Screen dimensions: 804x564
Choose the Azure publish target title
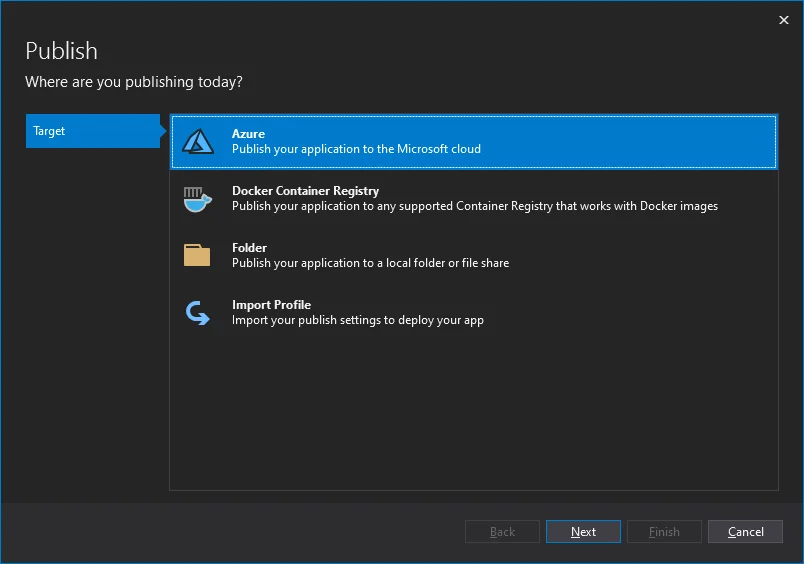(x=248, y=134)
